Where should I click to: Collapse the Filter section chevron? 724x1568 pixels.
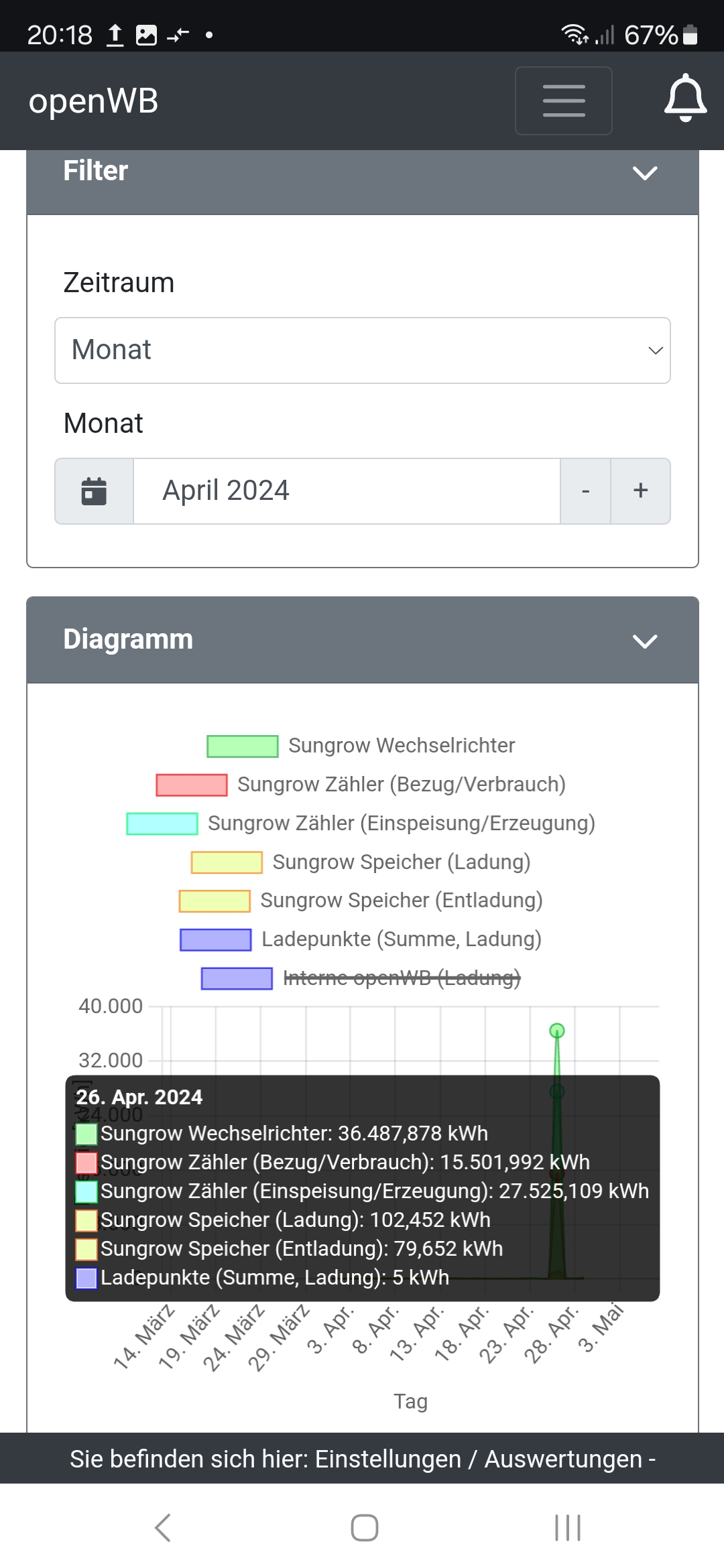[x=644, y=173]
